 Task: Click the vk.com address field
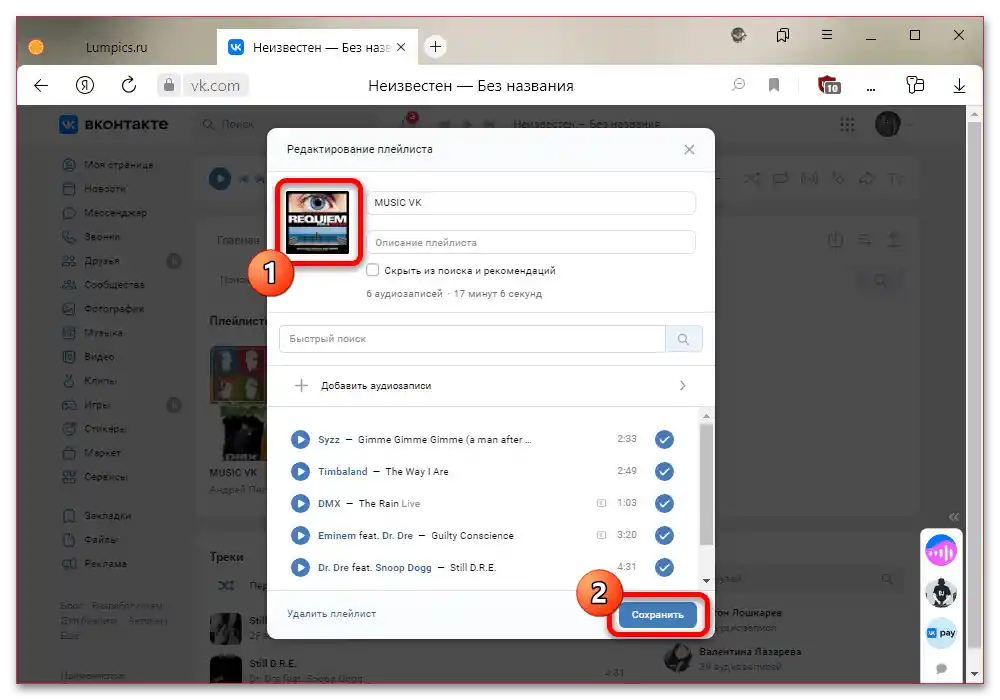[x=215, y=85]
